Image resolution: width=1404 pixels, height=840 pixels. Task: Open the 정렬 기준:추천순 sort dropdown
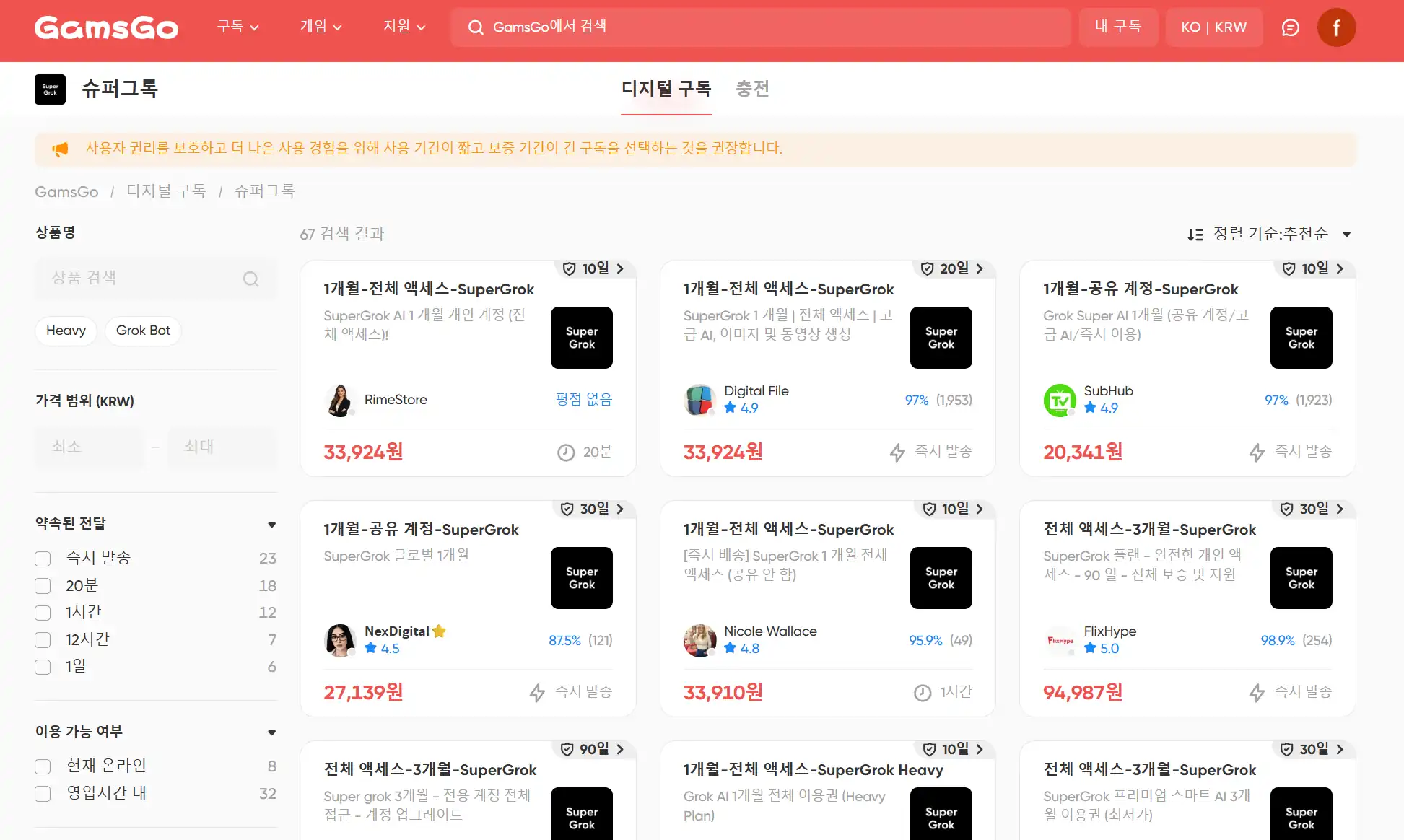click(1270, 234)
